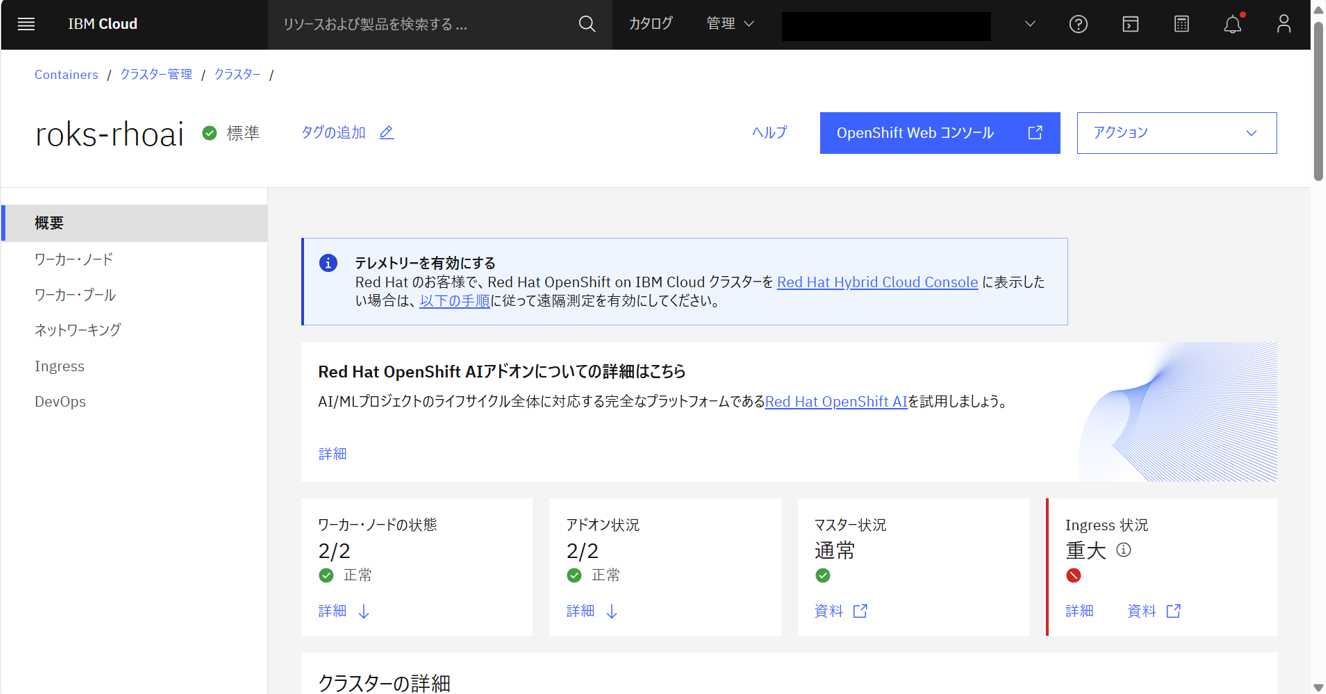The height and width of the screenshot is (694, 1326).
Task: Click 詳細 in Ingress 状況 card
Action: 1079,611
